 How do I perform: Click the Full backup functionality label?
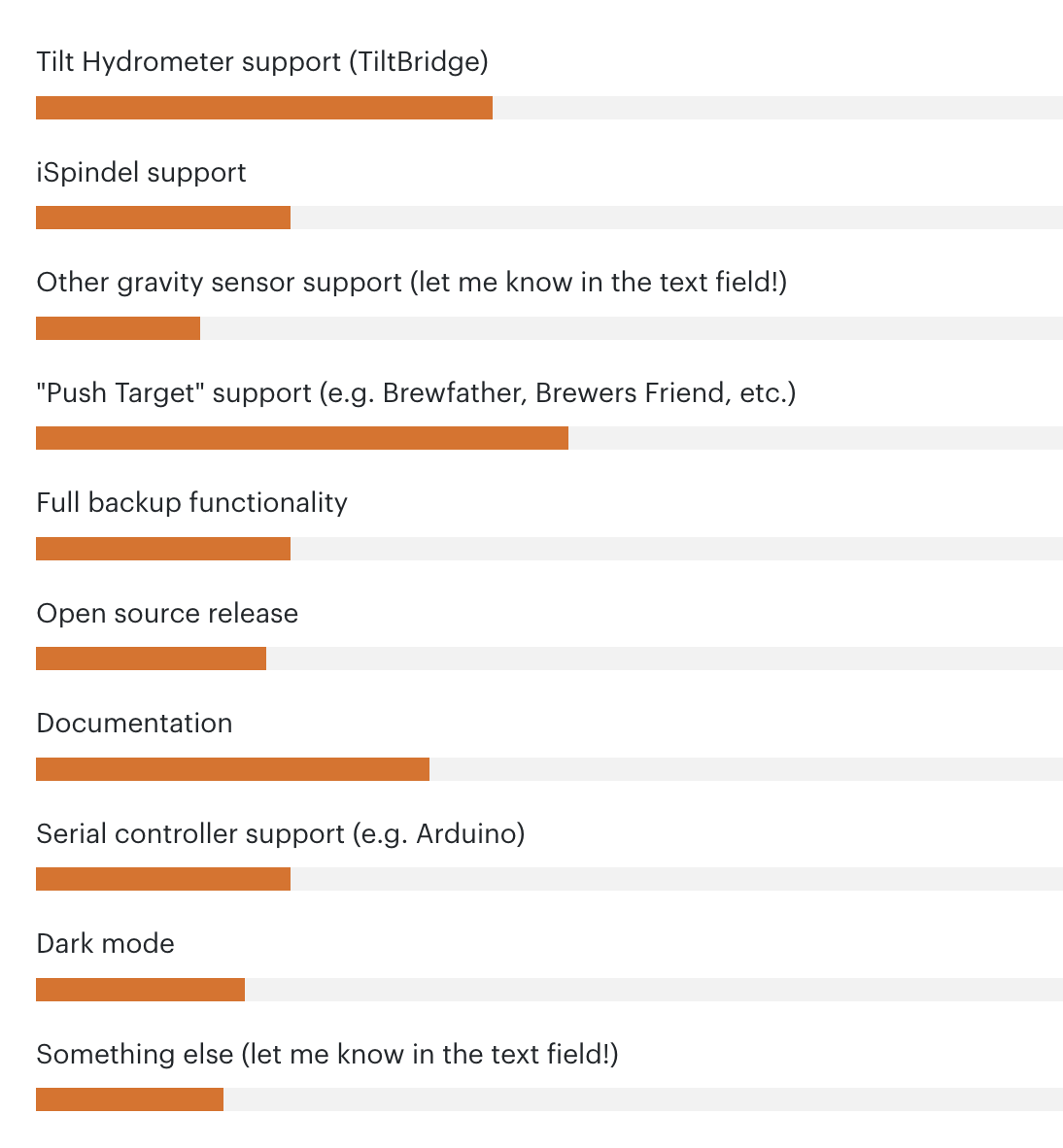tap(192, 503)
